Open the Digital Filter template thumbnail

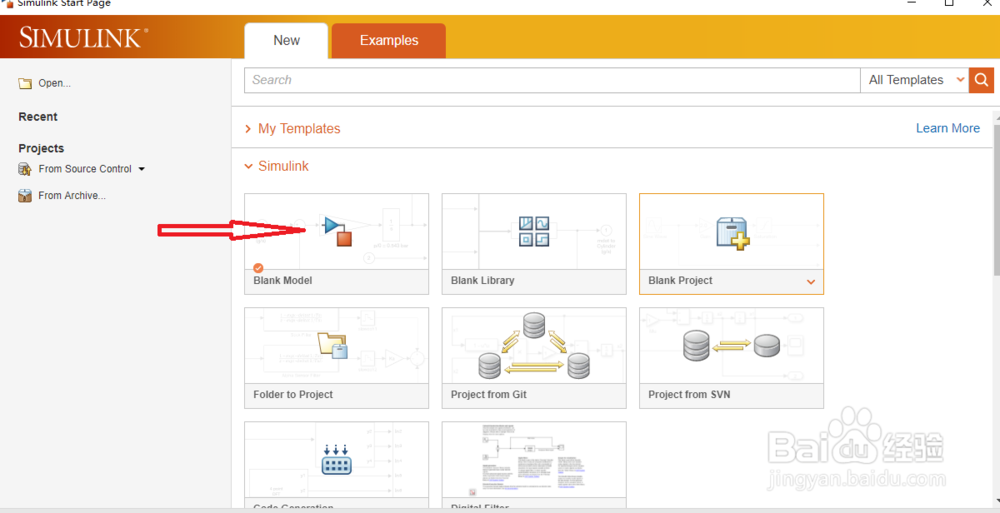point(534,459)
